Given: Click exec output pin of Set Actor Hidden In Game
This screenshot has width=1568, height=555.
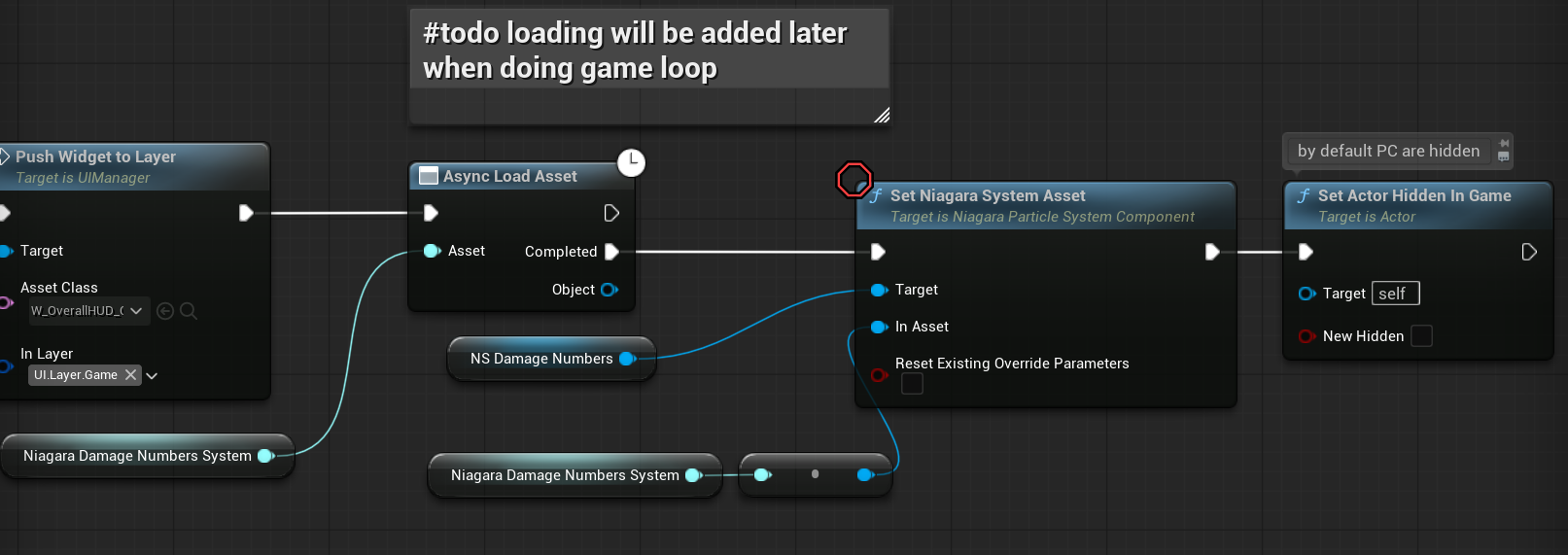Looking at the screenshot, I should pyautogui.click(x=1528, y=252).
